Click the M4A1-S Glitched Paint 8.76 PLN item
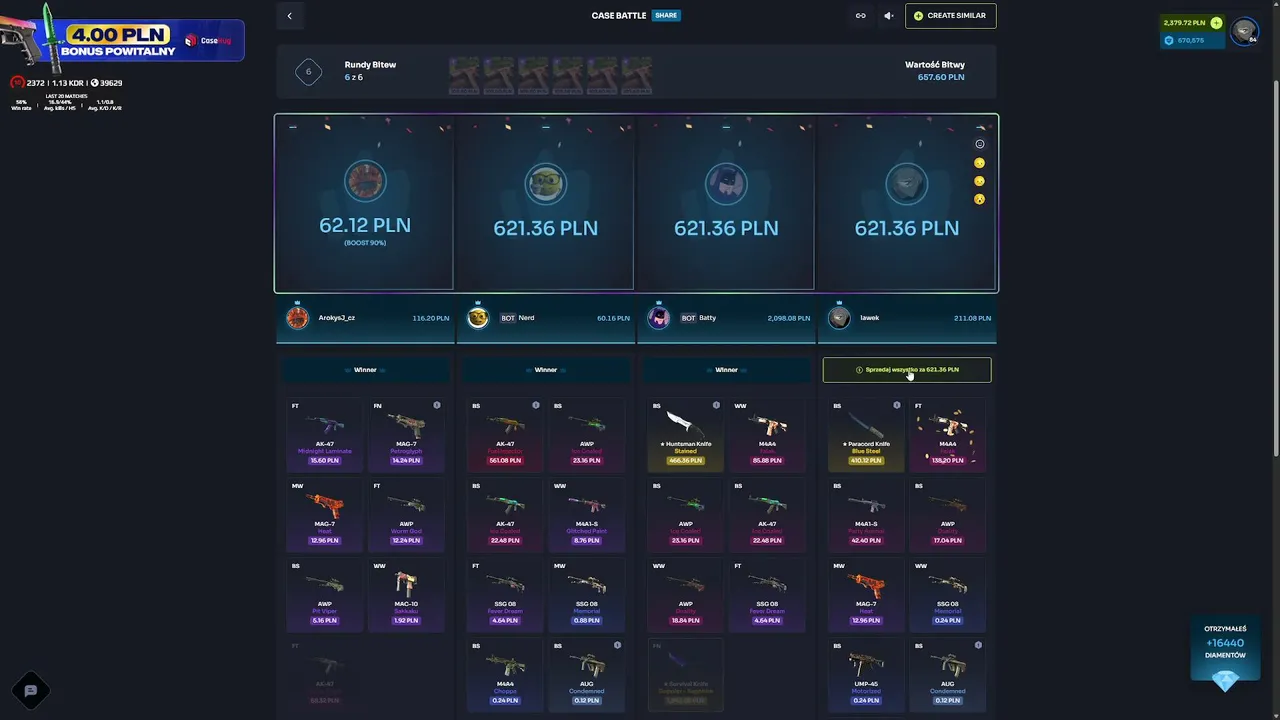The height and width of the screenshot is (720, 1280). [587, 515]
